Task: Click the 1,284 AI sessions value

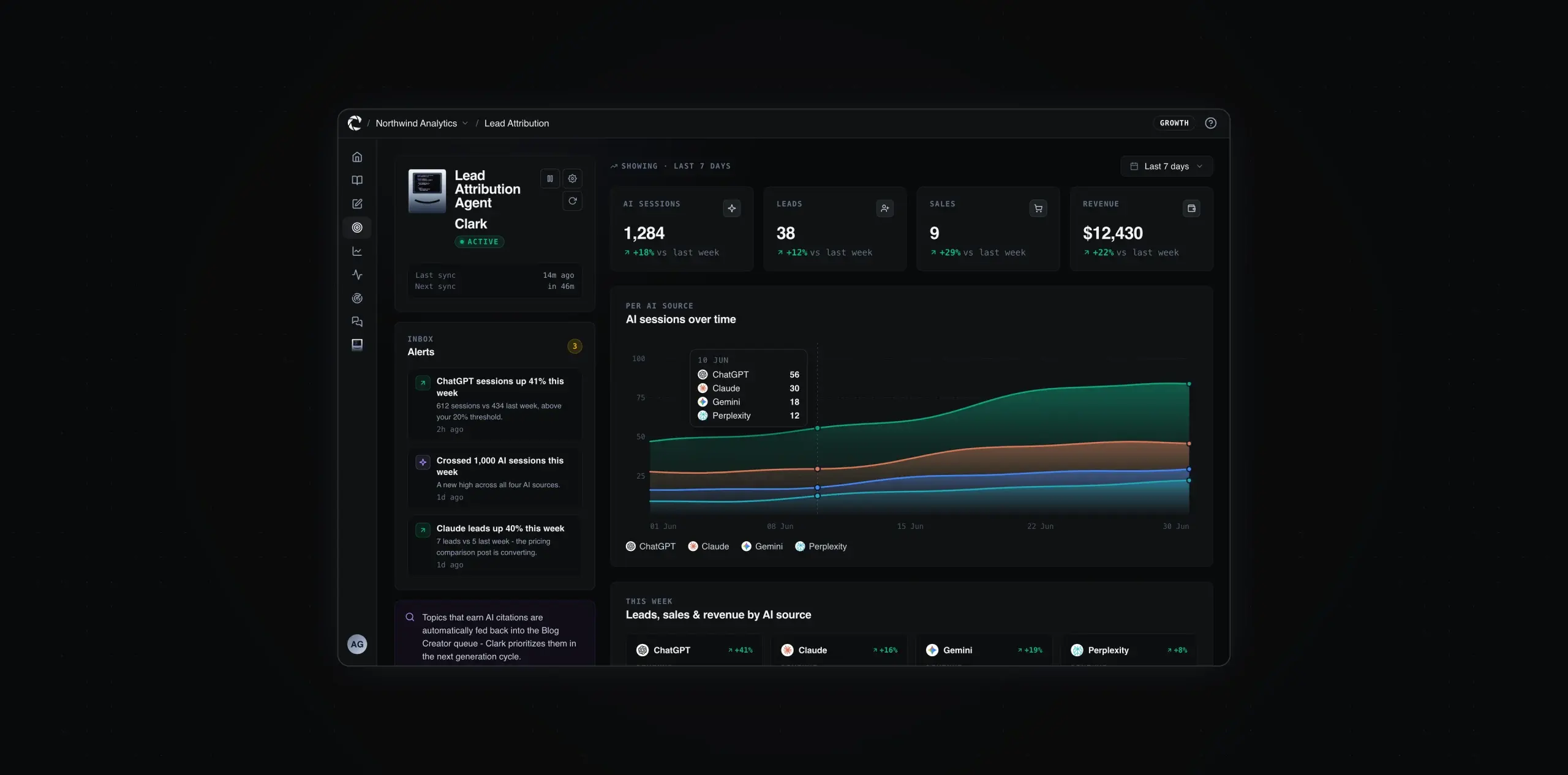Action: (x=644, y=233)
